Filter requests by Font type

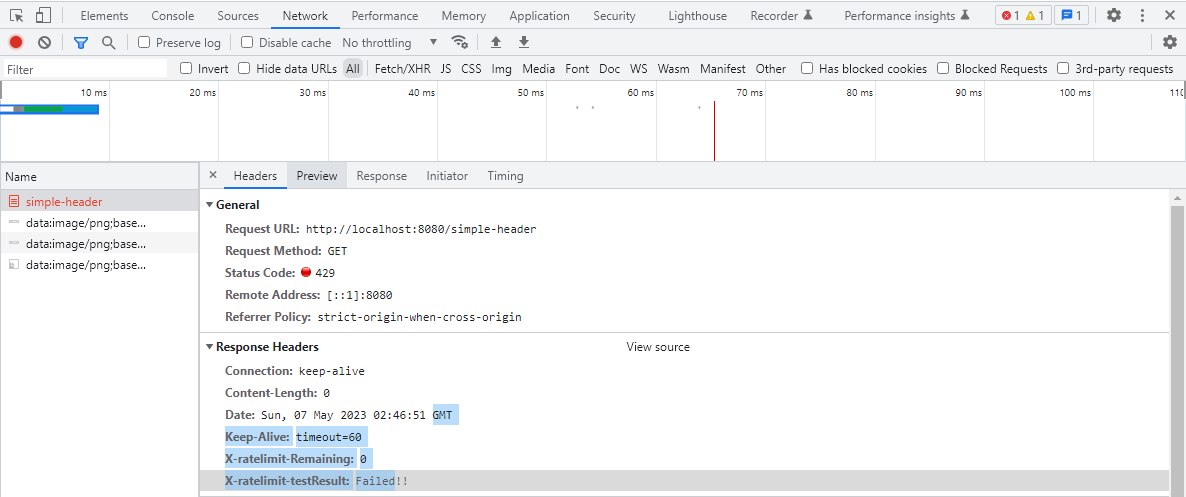[x=577, y=69]
